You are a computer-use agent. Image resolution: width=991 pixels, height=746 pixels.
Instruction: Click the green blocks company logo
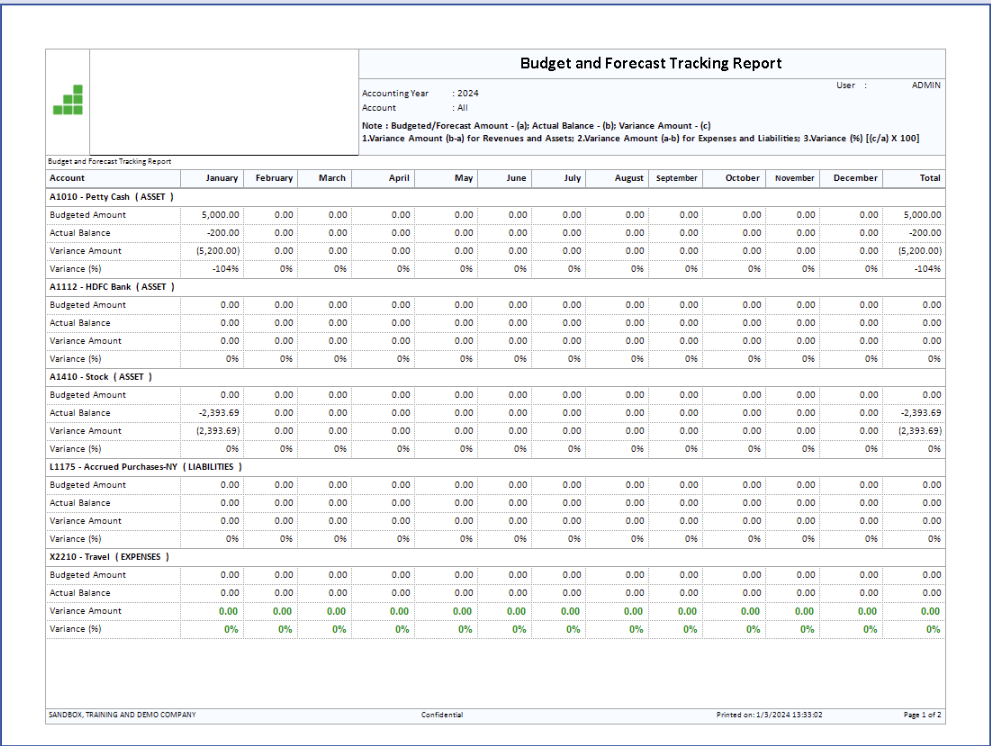68,100
